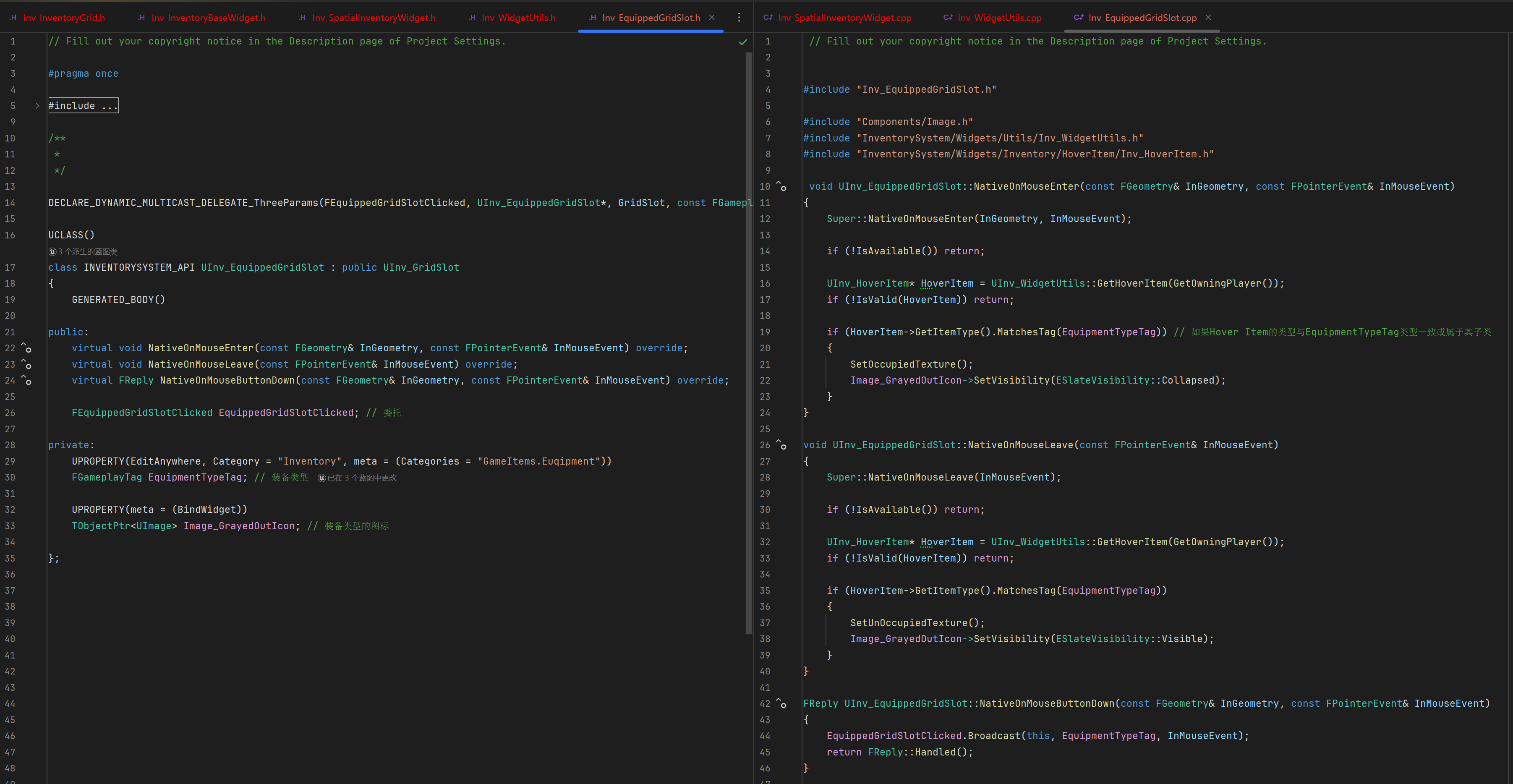Click the '3 个派生的蓝图类' code lens link
The width and height of the screenshot is (1513, 784).
(x=87, y=251)
